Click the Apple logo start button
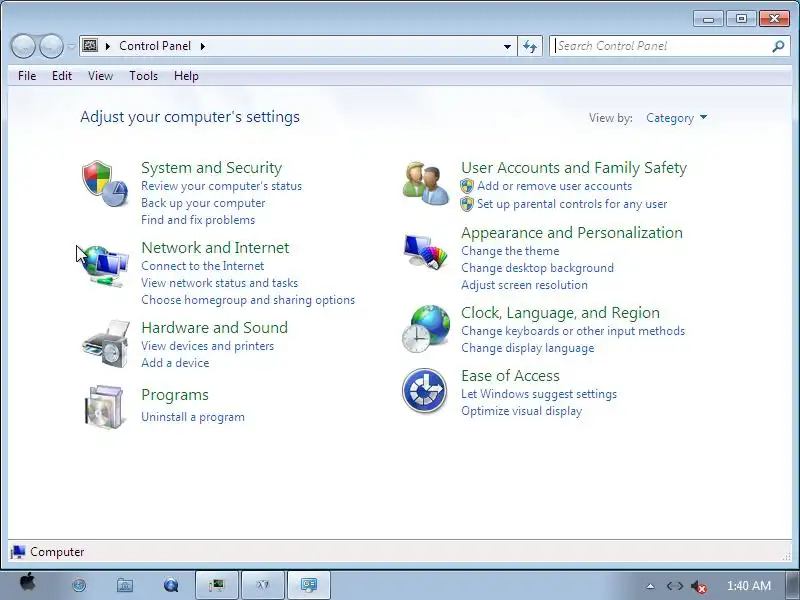 click(x=28, y=583)
